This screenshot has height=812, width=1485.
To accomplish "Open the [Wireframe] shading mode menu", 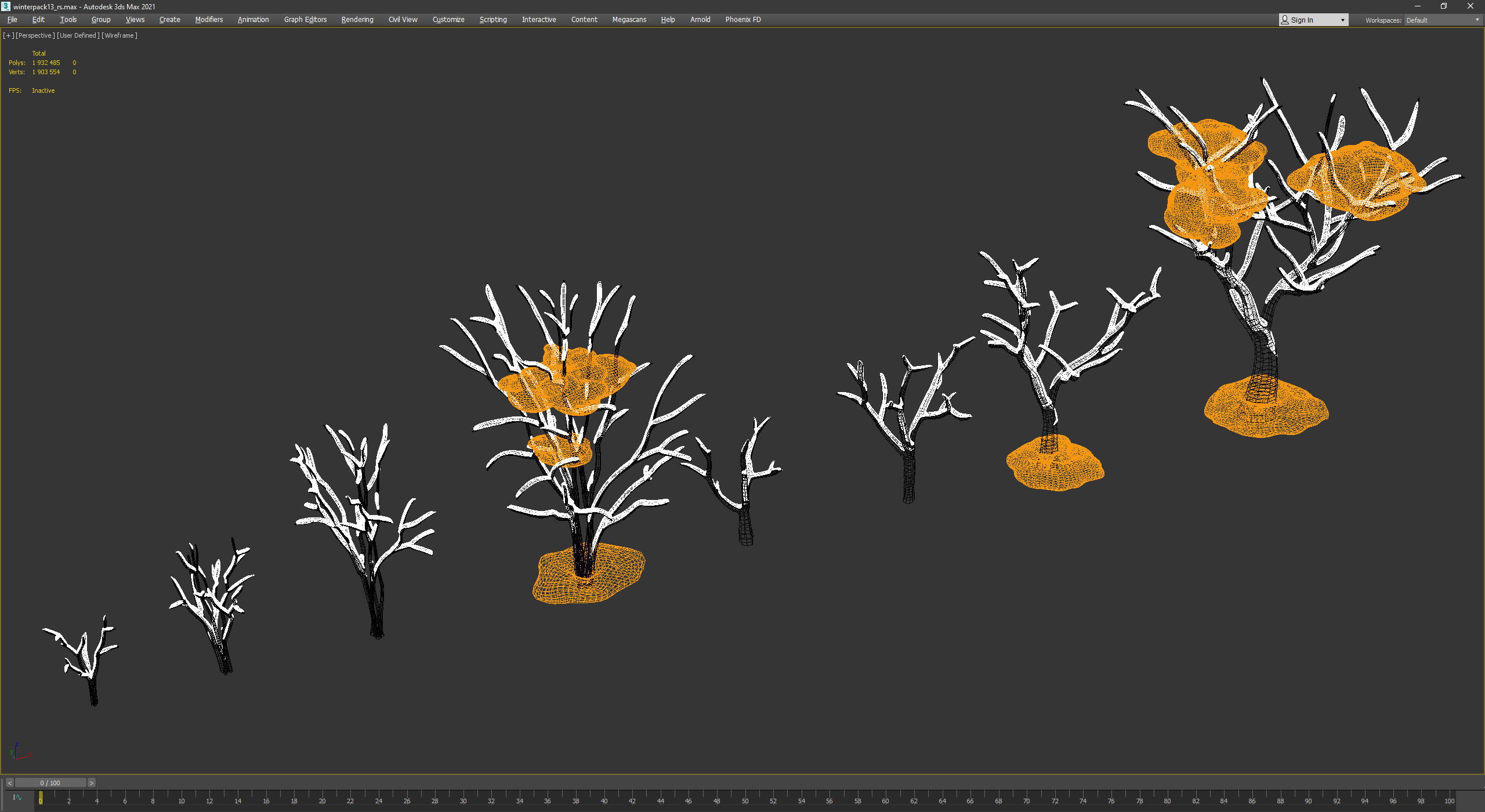I will pyautogui.click(x=119, y=35).
